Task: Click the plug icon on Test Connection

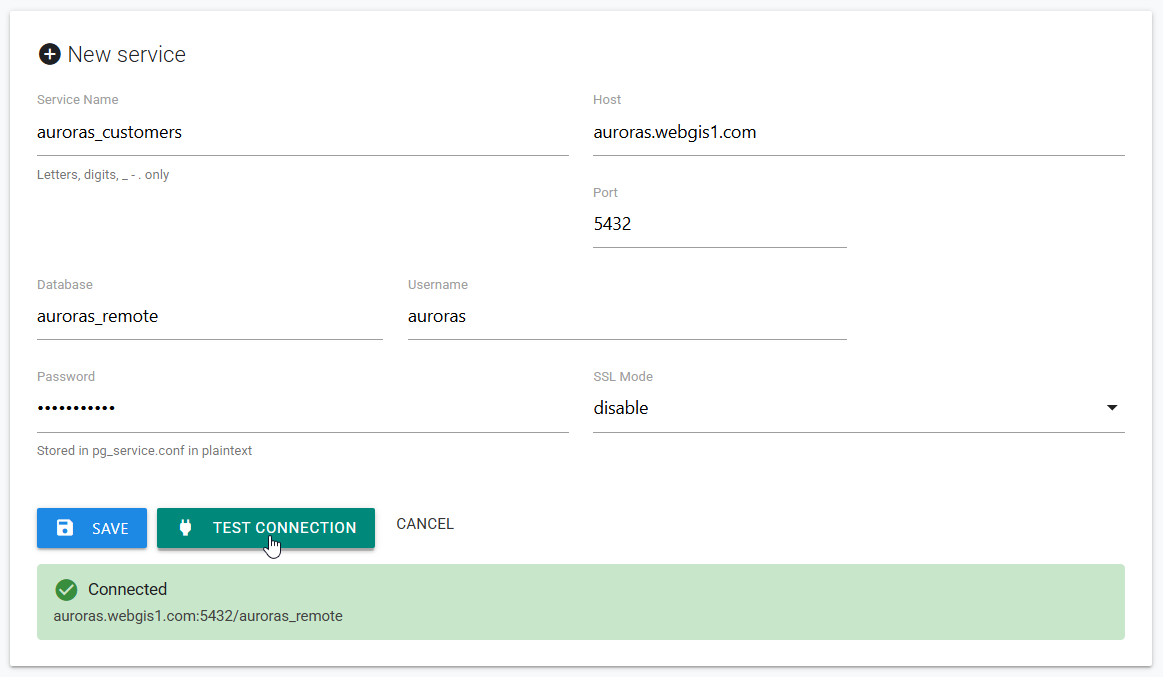Action: pyautogui.click(x=185, y=527)
